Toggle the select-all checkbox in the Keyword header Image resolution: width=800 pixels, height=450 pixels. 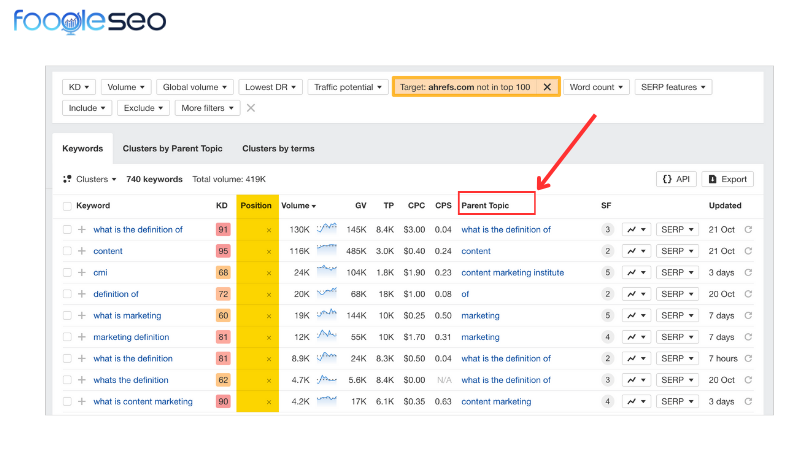click(x=67, y=206)
